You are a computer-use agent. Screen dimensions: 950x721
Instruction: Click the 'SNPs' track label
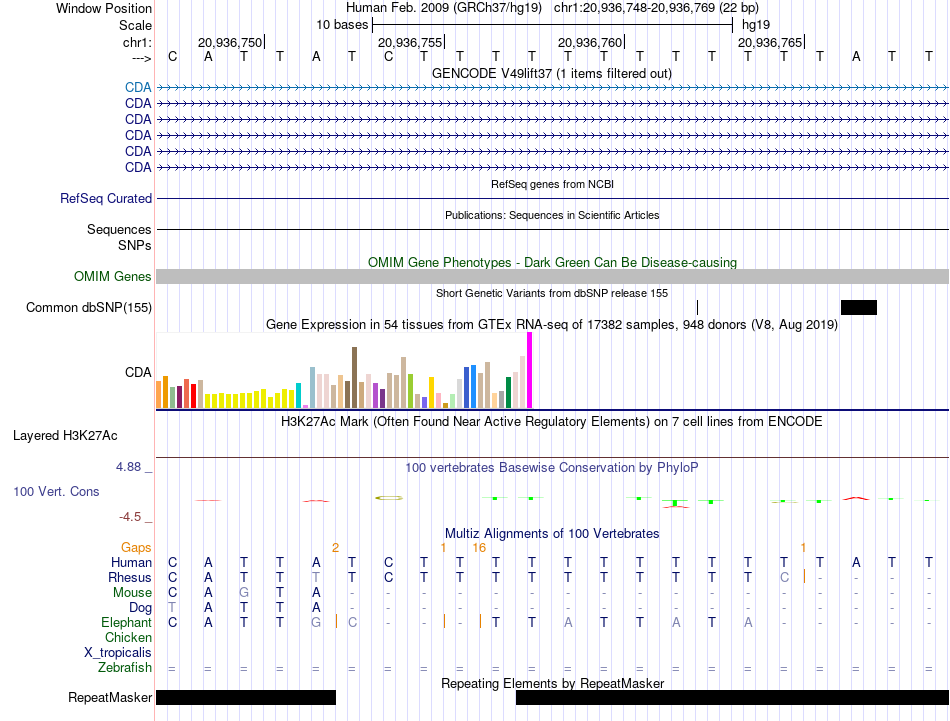pyautogui.click(x=135, y=245)
